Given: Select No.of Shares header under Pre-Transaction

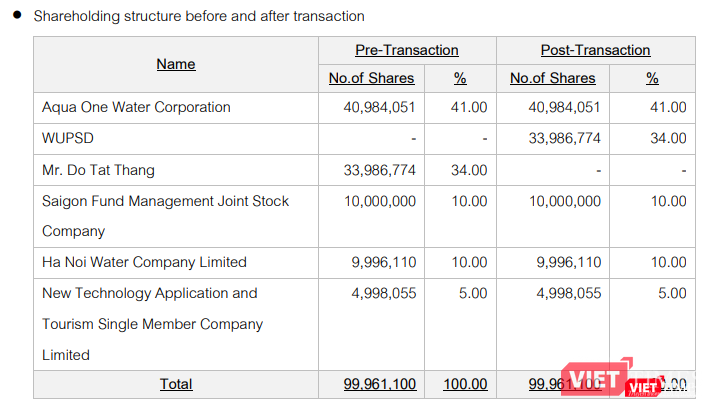Looking at the screenshot, I should point(372,78).
